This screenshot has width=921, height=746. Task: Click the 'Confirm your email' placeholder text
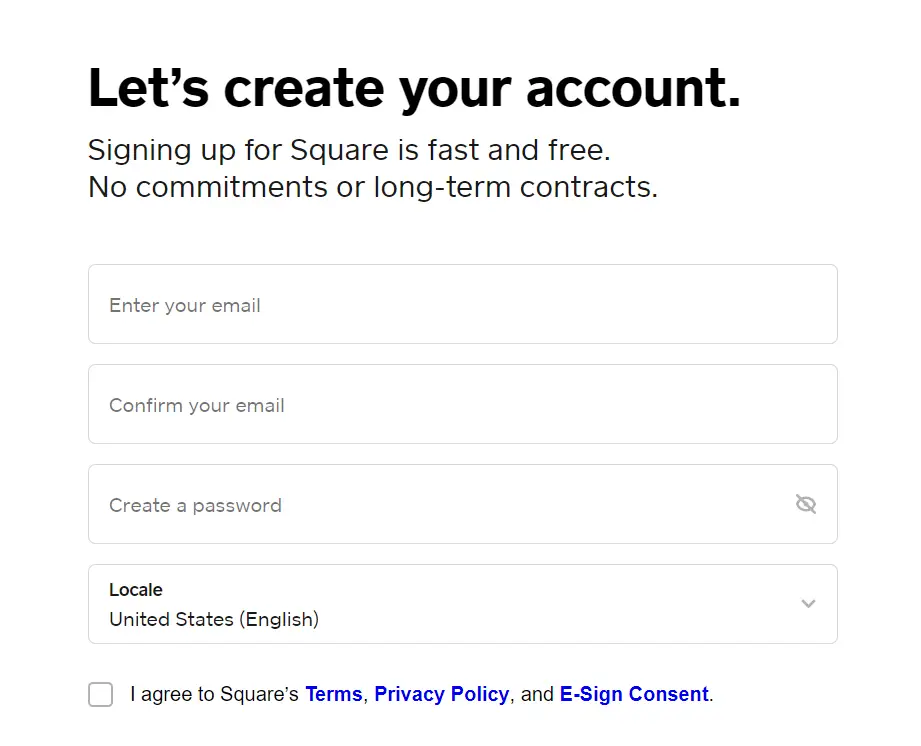pyautogui.click(x=197, y=405)
